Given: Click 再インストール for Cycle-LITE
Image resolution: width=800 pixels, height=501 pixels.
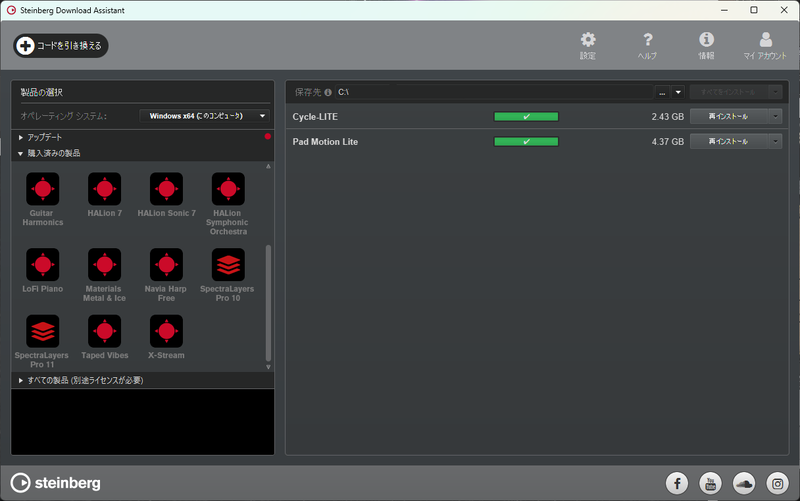Looking at the screenshot, I should coord(729,116).
